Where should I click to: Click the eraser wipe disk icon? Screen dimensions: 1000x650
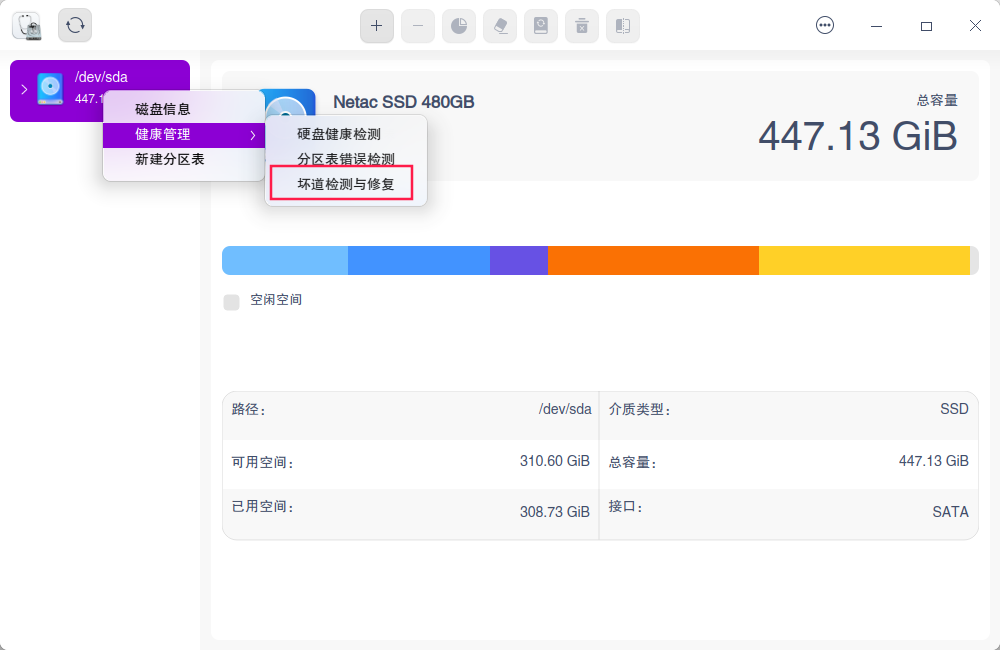pos(500,26)
